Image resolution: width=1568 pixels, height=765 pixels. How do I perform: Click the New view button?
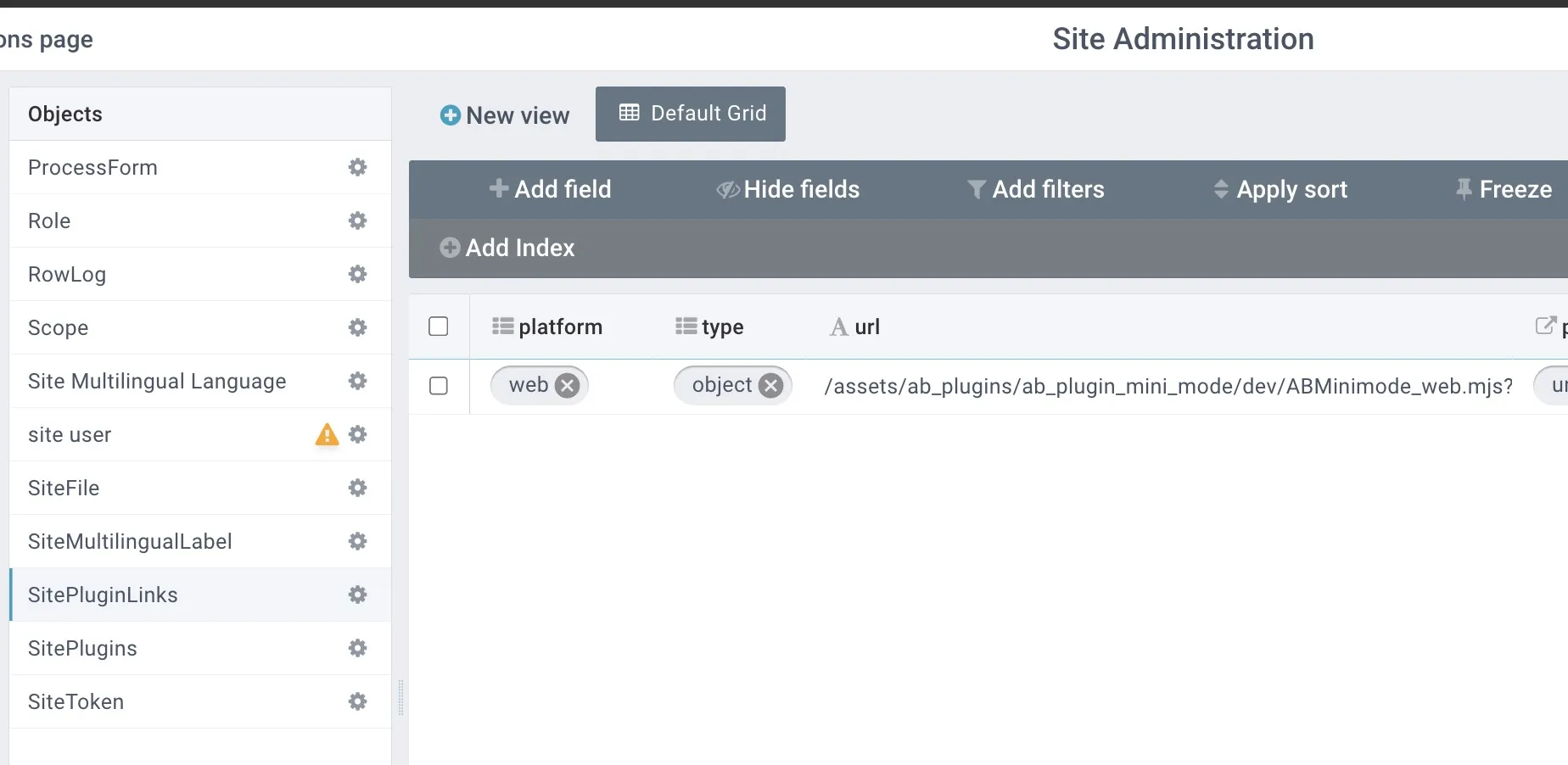coord(505,115)
